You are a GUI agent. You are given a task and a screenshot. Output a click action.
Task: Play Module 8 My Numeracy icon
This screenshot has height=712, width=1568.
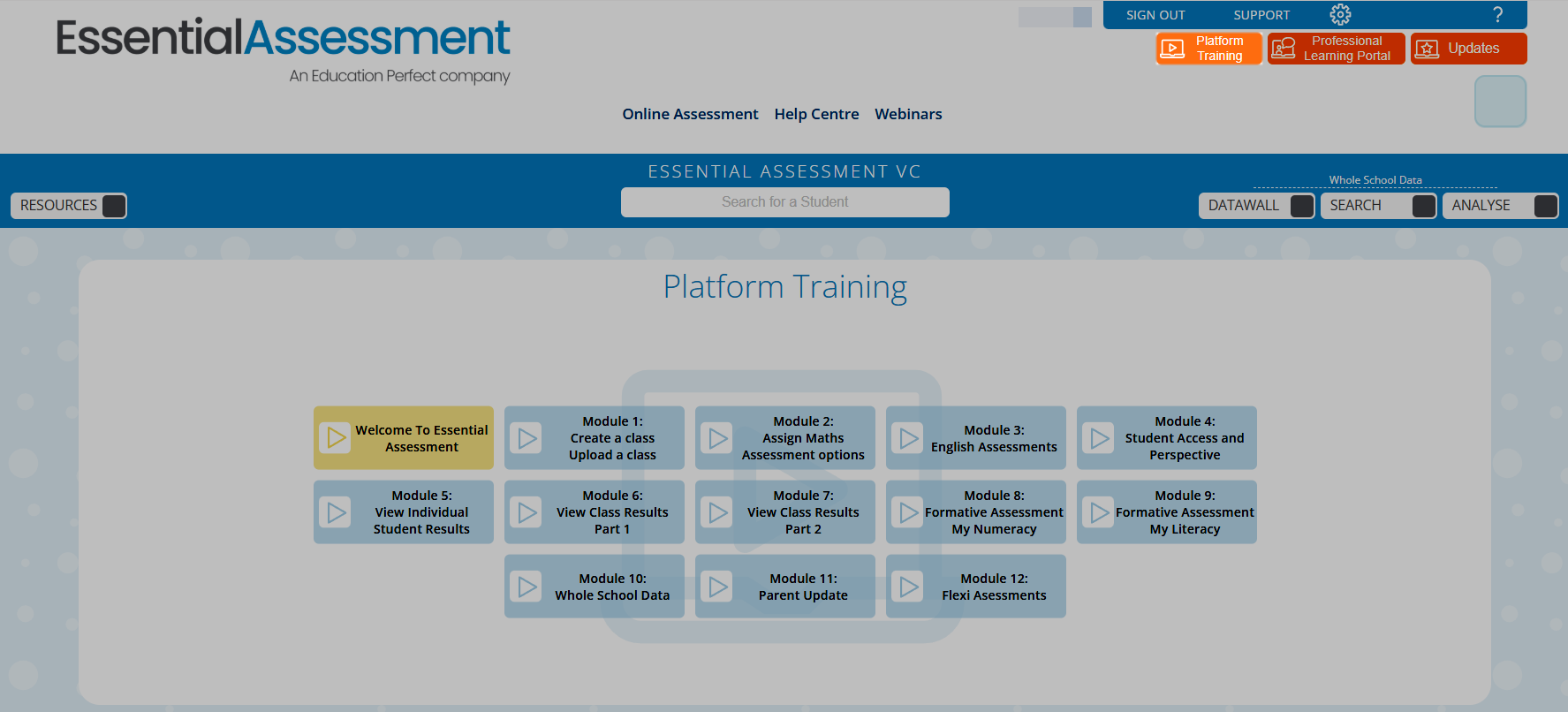pos(909,512)
